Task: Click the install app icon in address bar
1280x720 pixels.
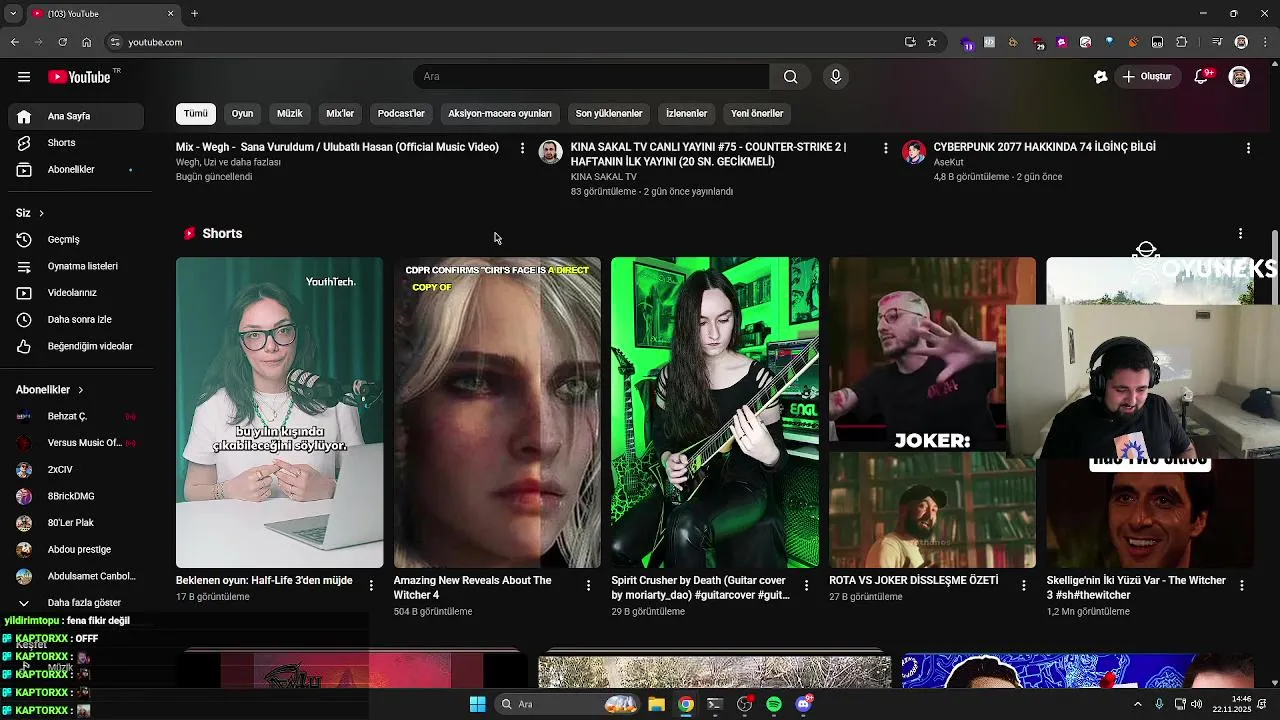Action: 910,42
